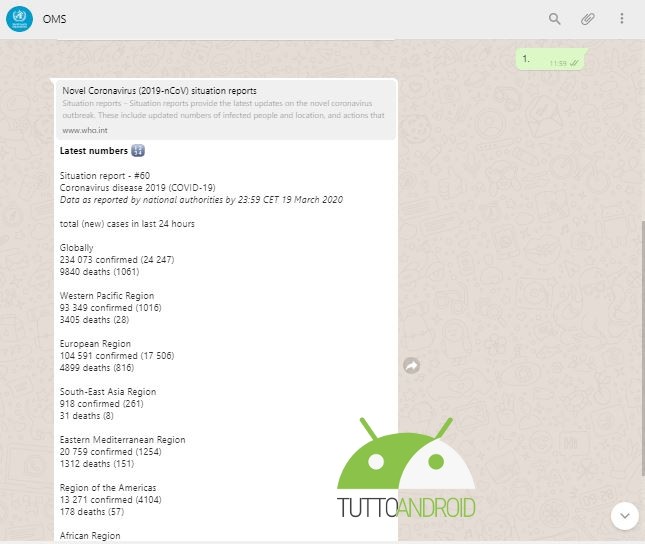The height and width of the screenshot is (544, 645).
Task: Click "total (new) cases in last 24 hours"
Action: click(x=127, y=224)
